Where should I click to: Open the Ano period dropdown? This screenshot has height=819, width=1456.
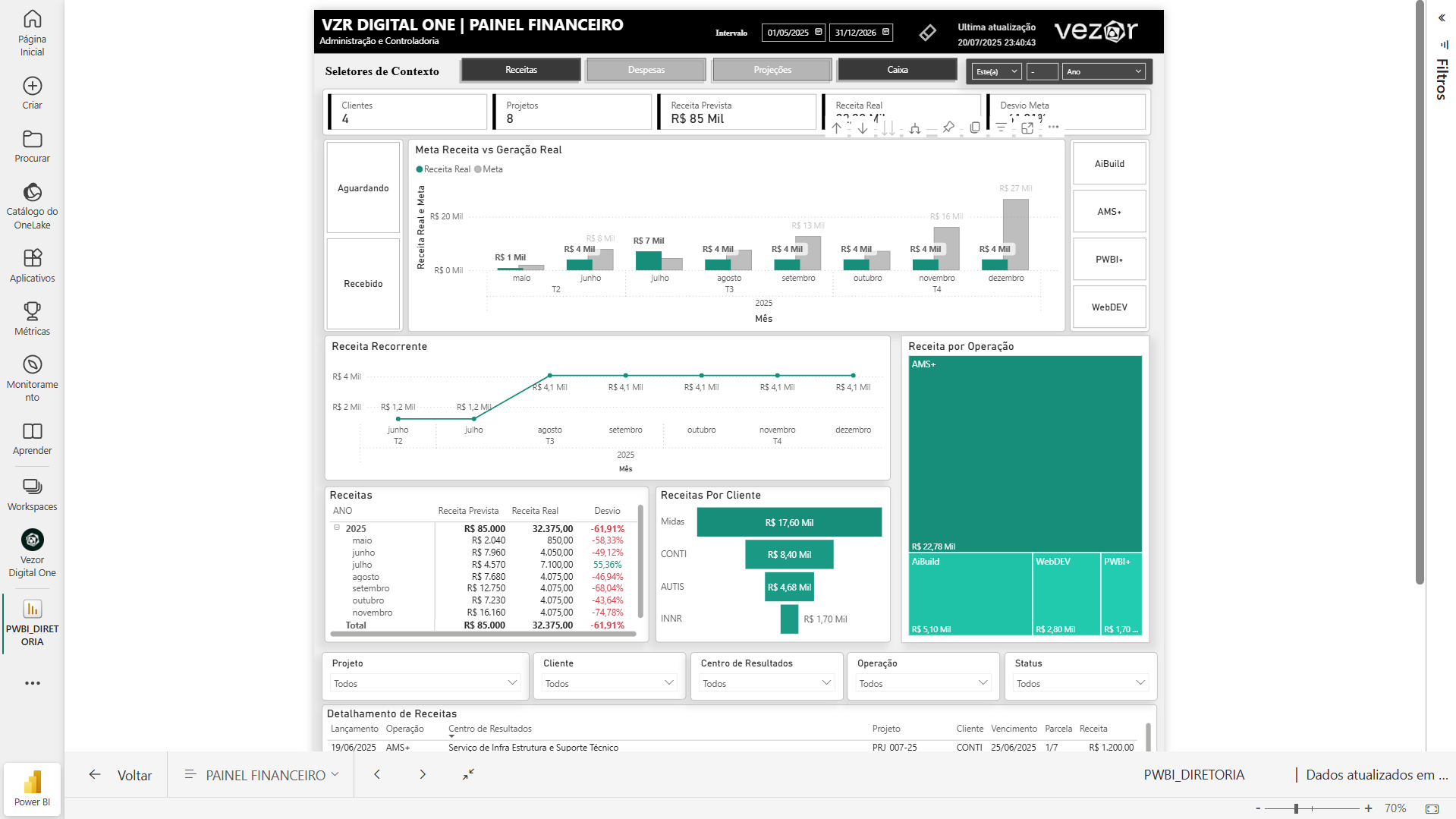point(1103,71)
